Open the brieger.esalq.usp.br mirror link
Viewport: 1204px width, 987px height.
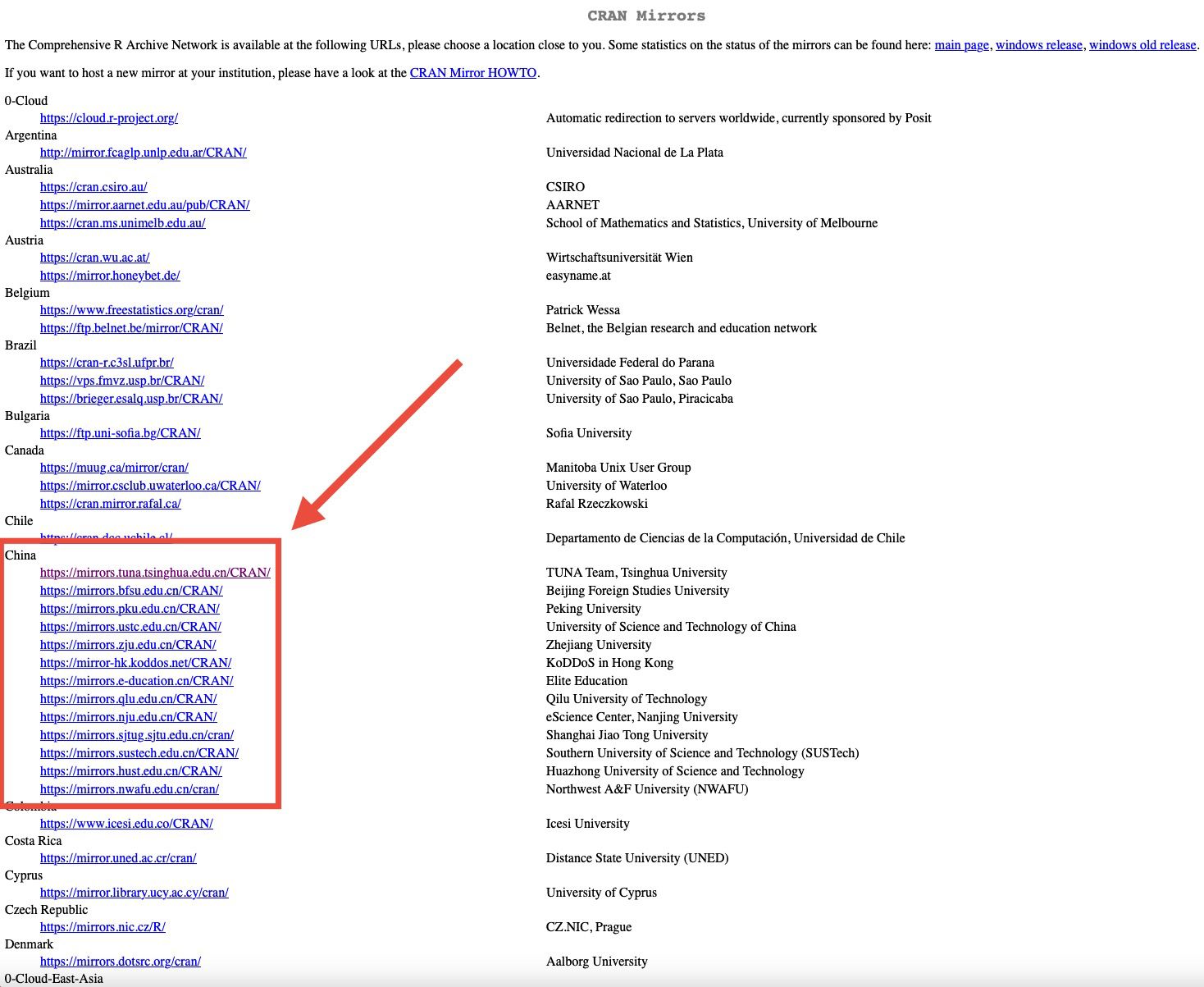click(x=131, y=399)
